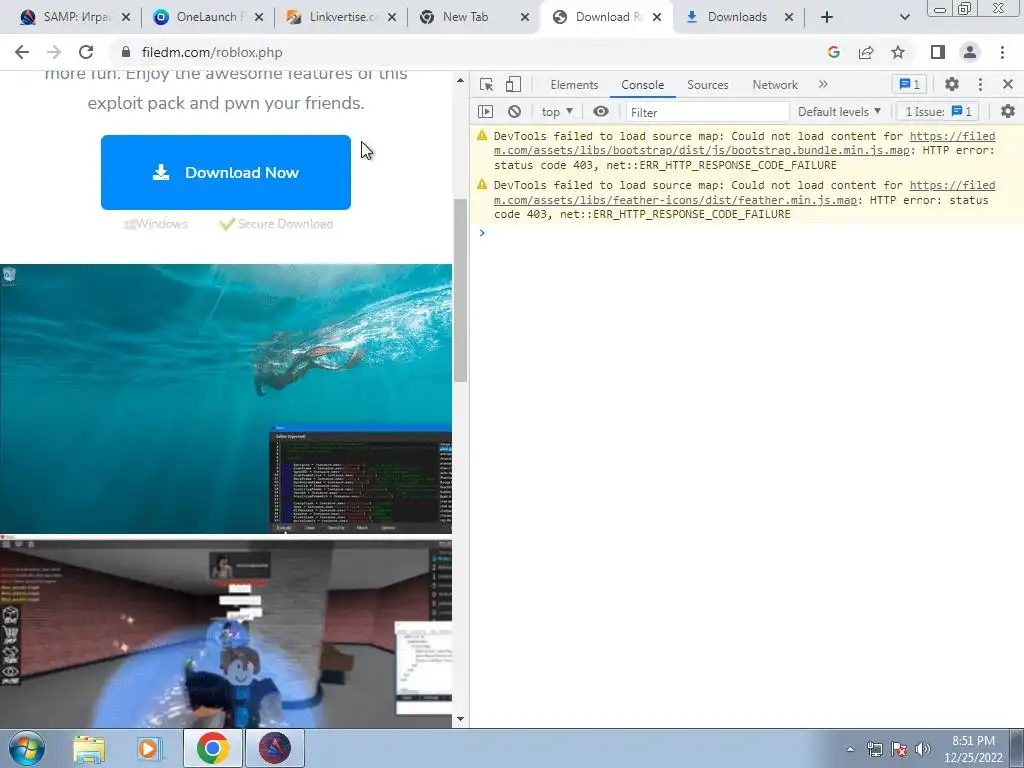Open Windows Explorer from the taskbar
The image size is (1024, 768).
click(x=89, y=748)
